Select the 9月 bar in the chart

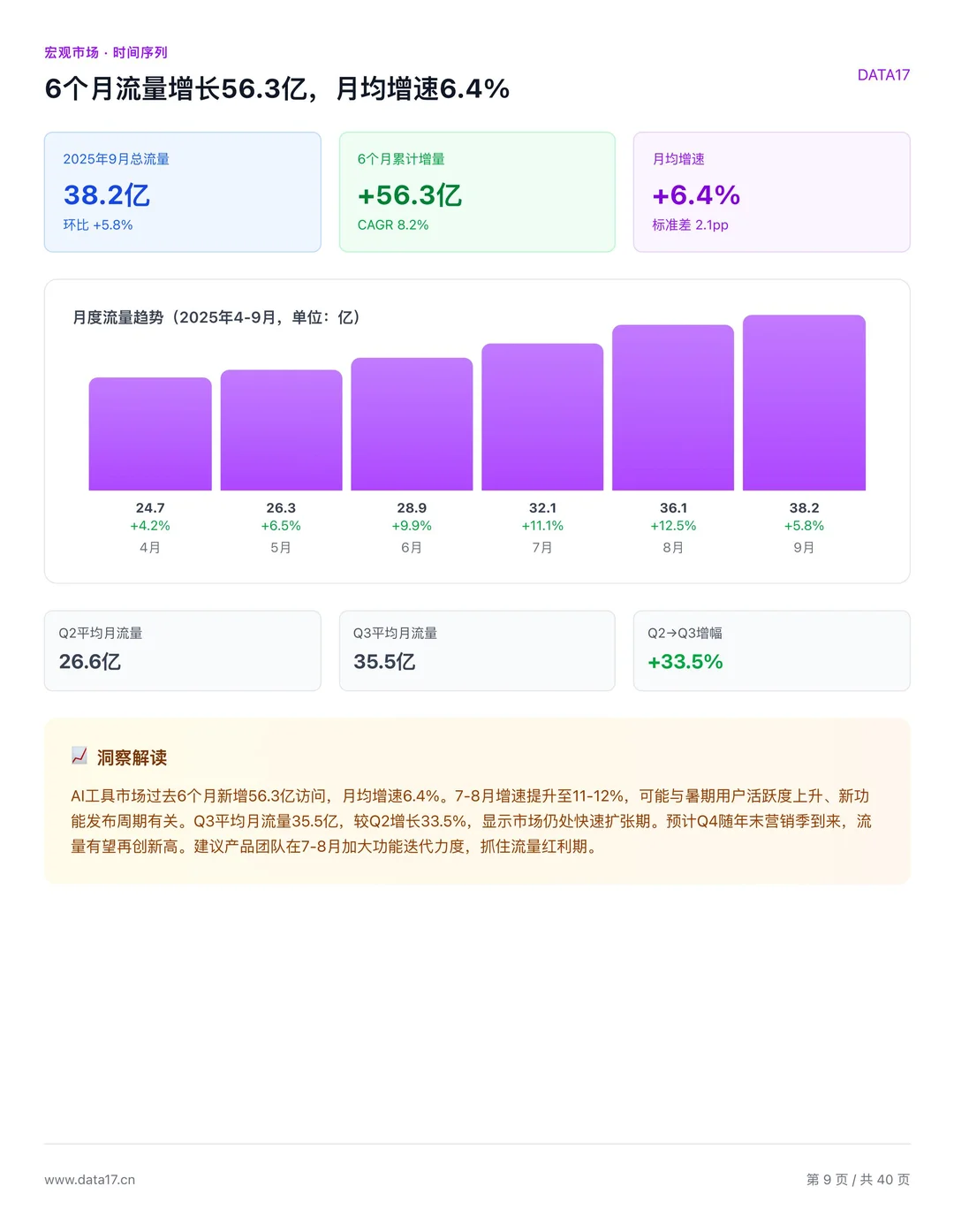[x=804, y=402]
